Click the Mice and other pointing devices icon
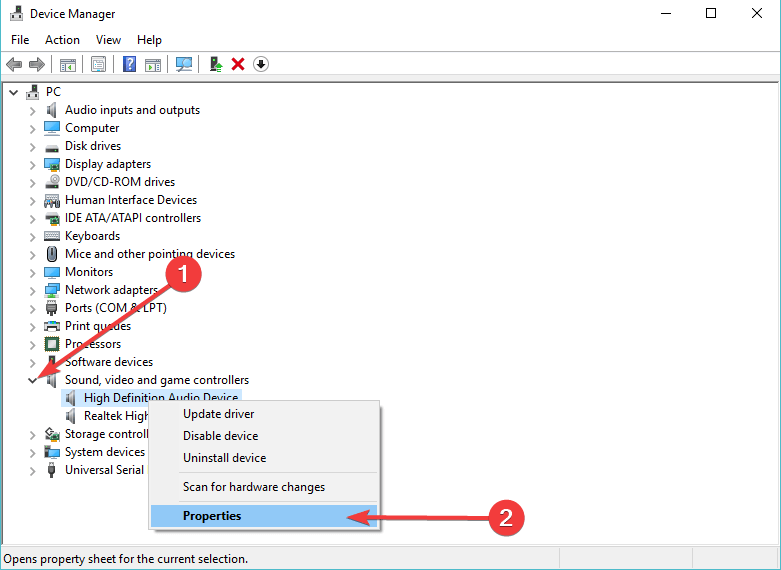781x570 pixels. 52,254
